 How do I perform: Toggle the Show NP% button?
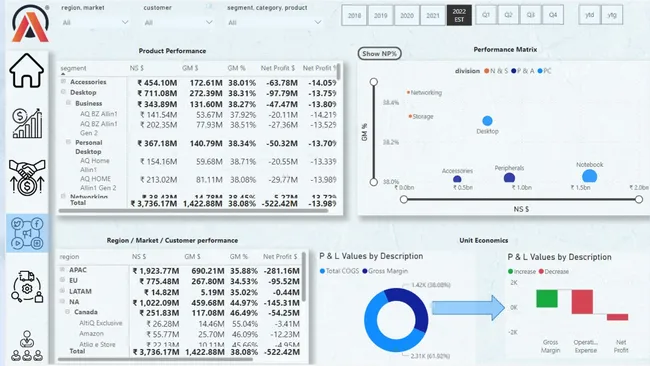tap(379, 53)
